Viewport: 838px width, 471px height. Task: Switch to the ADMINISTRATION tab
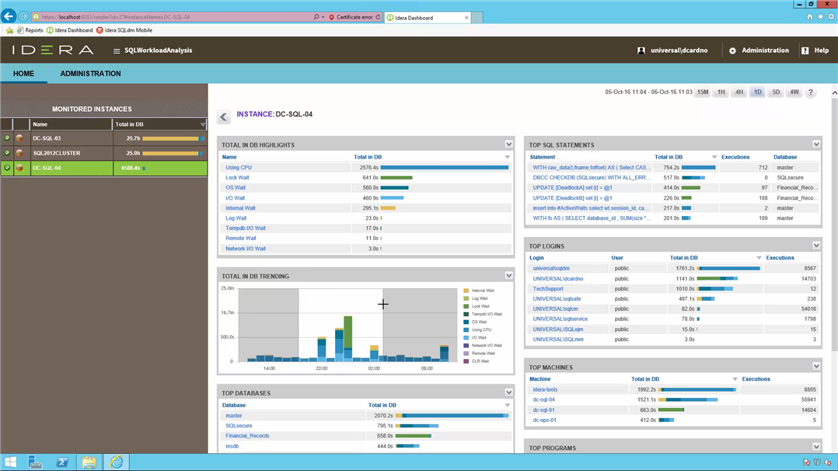(x=90, y=74)
